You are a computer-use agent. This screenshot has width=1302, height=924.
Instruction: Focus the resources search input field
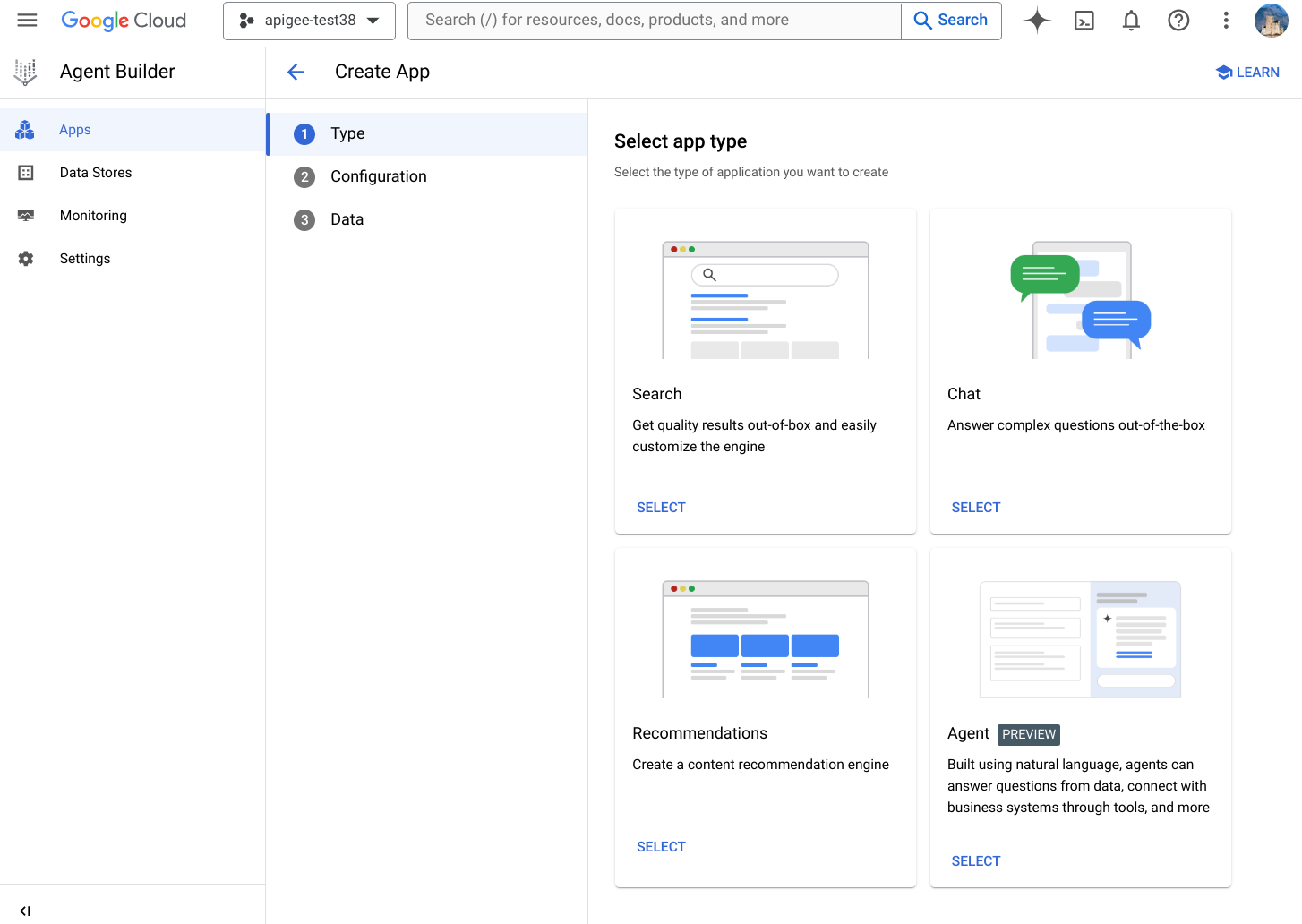655,21
